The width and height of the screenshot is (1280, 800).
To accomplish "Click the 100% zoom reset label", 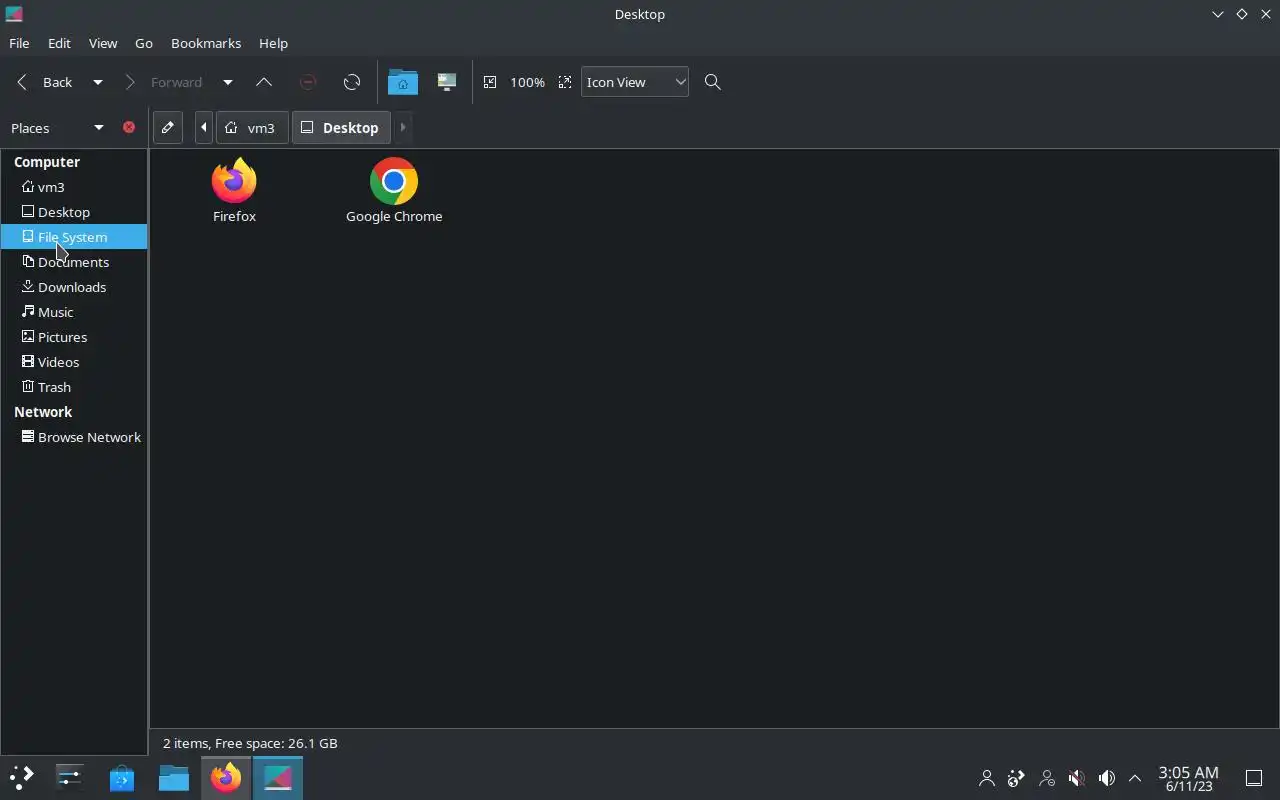I will tap(527, 82).
